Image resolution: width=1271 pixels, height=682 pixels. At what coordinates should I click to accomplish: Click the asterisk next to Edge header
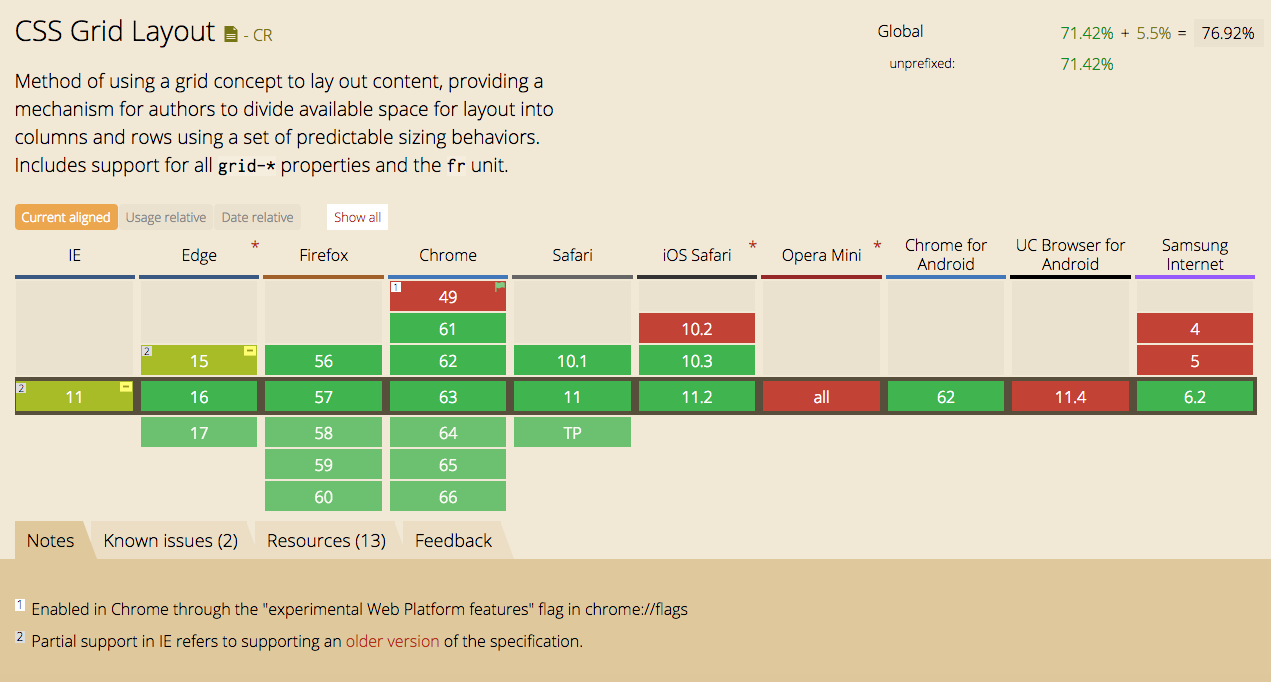coord(255,246)
